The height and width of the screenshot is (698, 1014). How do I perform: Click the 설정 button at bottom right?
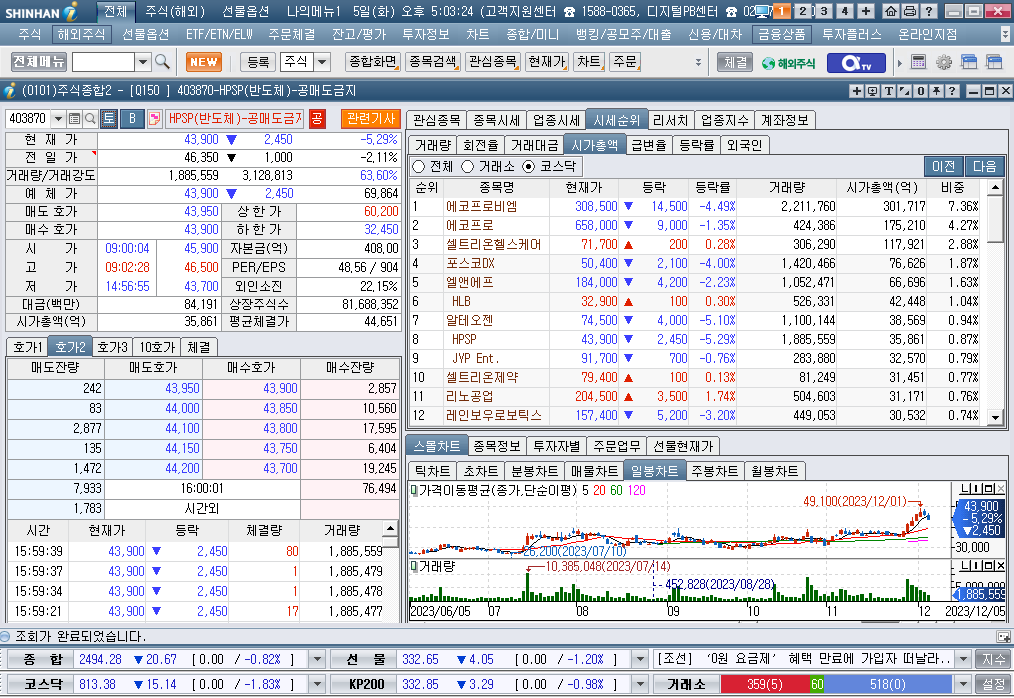point(993,684)
